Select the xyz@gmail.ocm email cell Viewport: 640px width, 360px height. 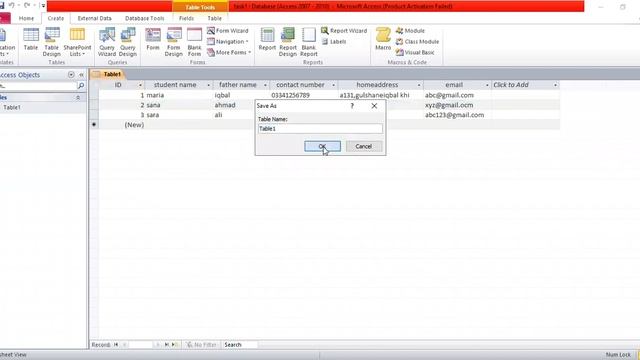click(x=457, y=105)
